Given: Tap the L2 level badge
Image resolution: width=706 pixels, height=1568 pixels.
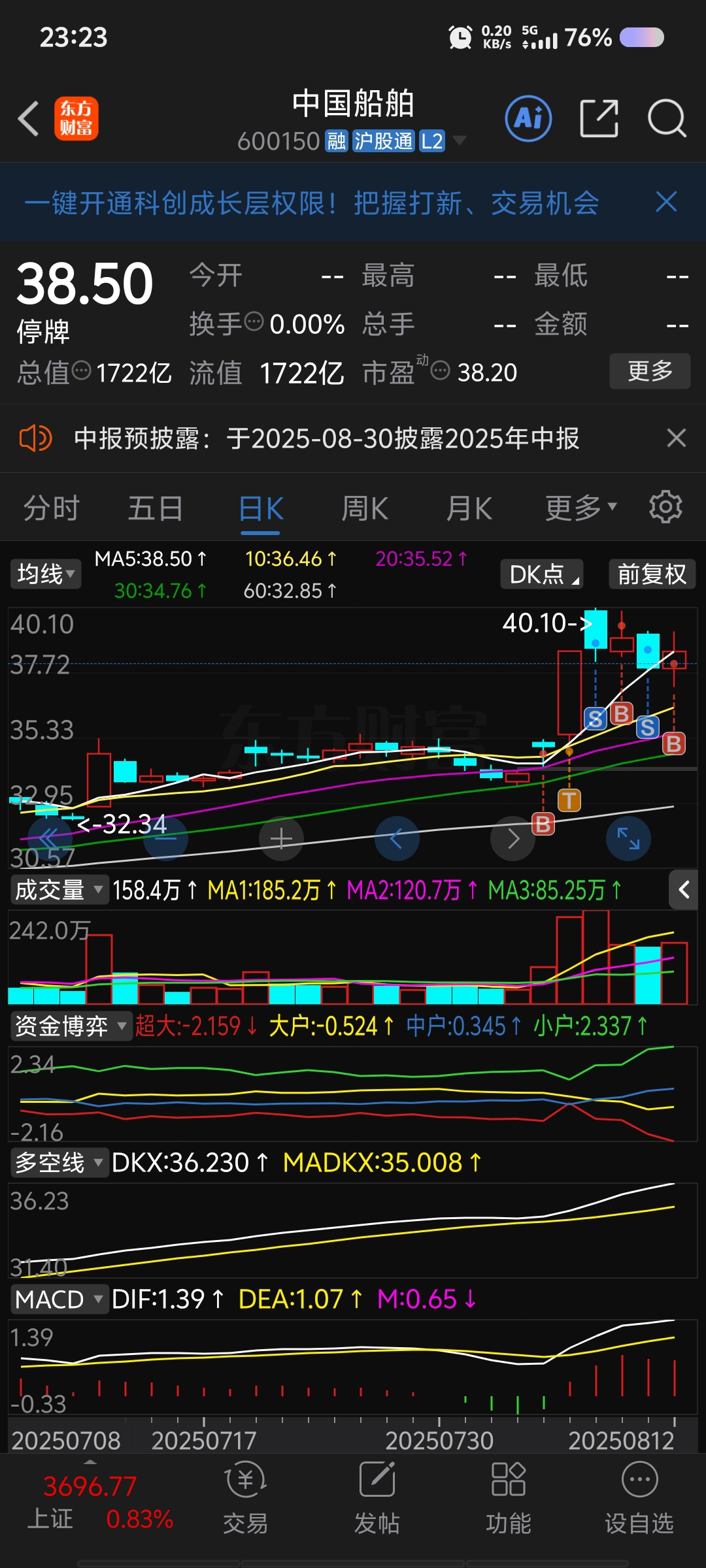Looking at the screenshot, I should pos(431,141).
